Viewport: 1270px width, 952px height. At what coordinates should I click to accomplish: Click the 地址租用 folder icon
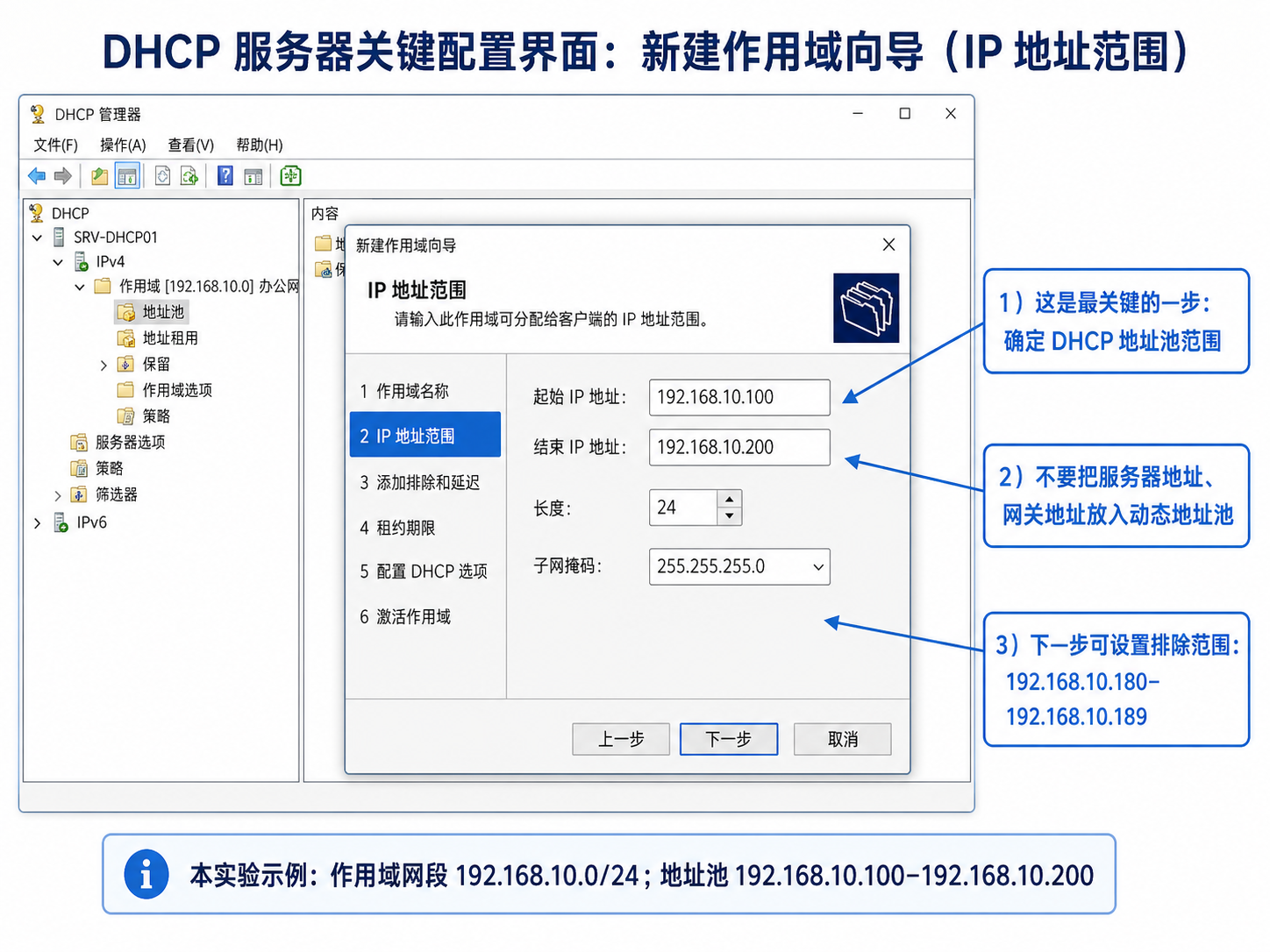(125, 337)
